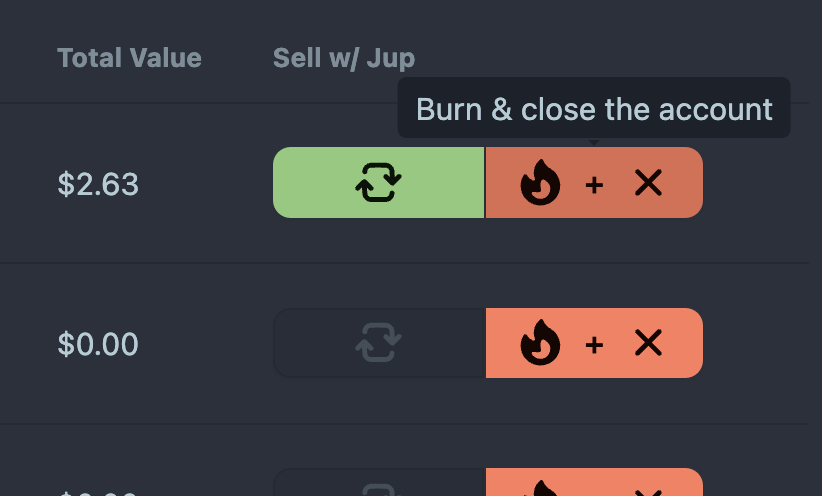Screen dimensions: 822x496
Task: Click the plus sign in the $2.63 row
Action: [594, 184]
